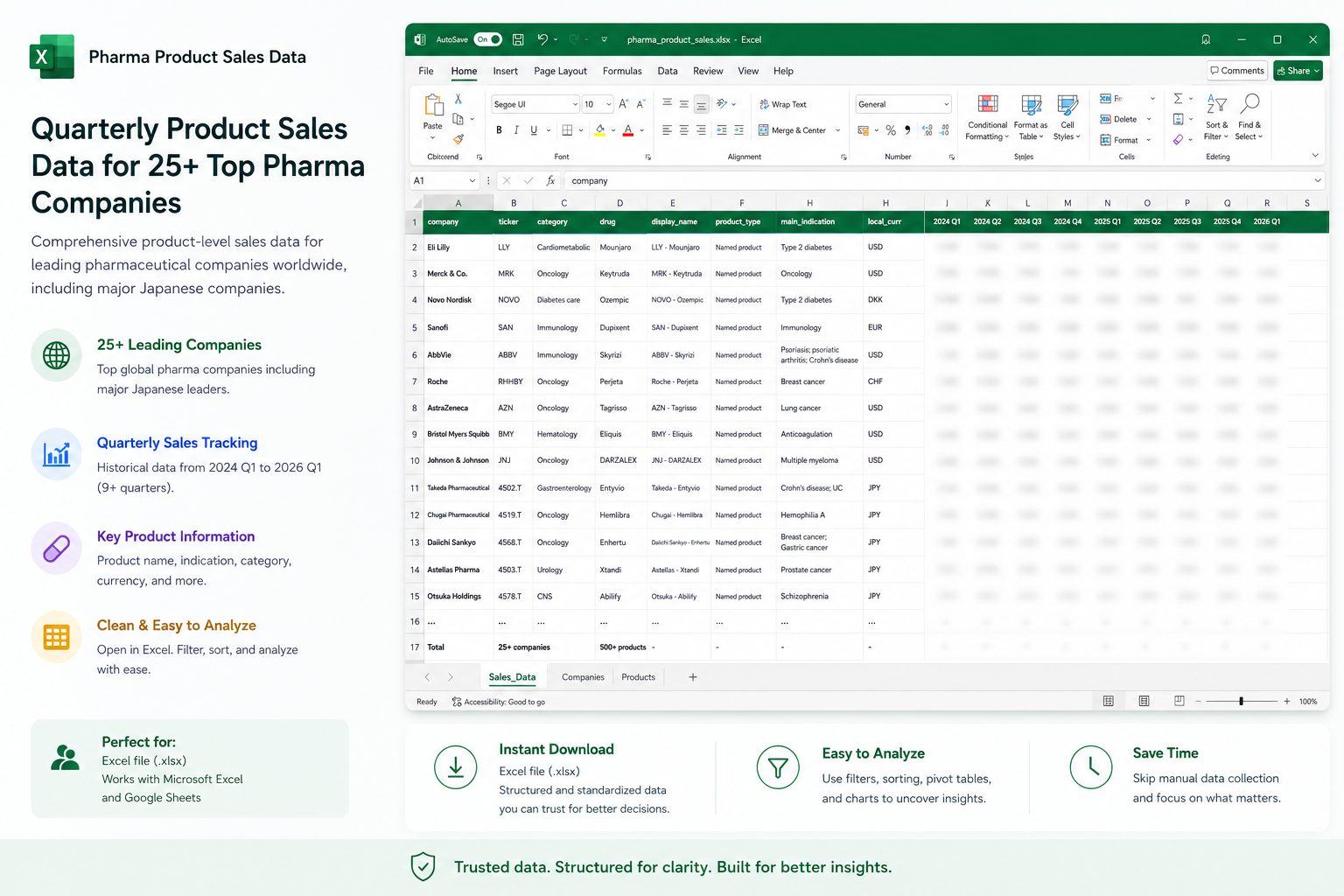Open the Companies sheet tab
Image resolution: width=1344 pixels, height=896 pixels.
click(583, 677)
